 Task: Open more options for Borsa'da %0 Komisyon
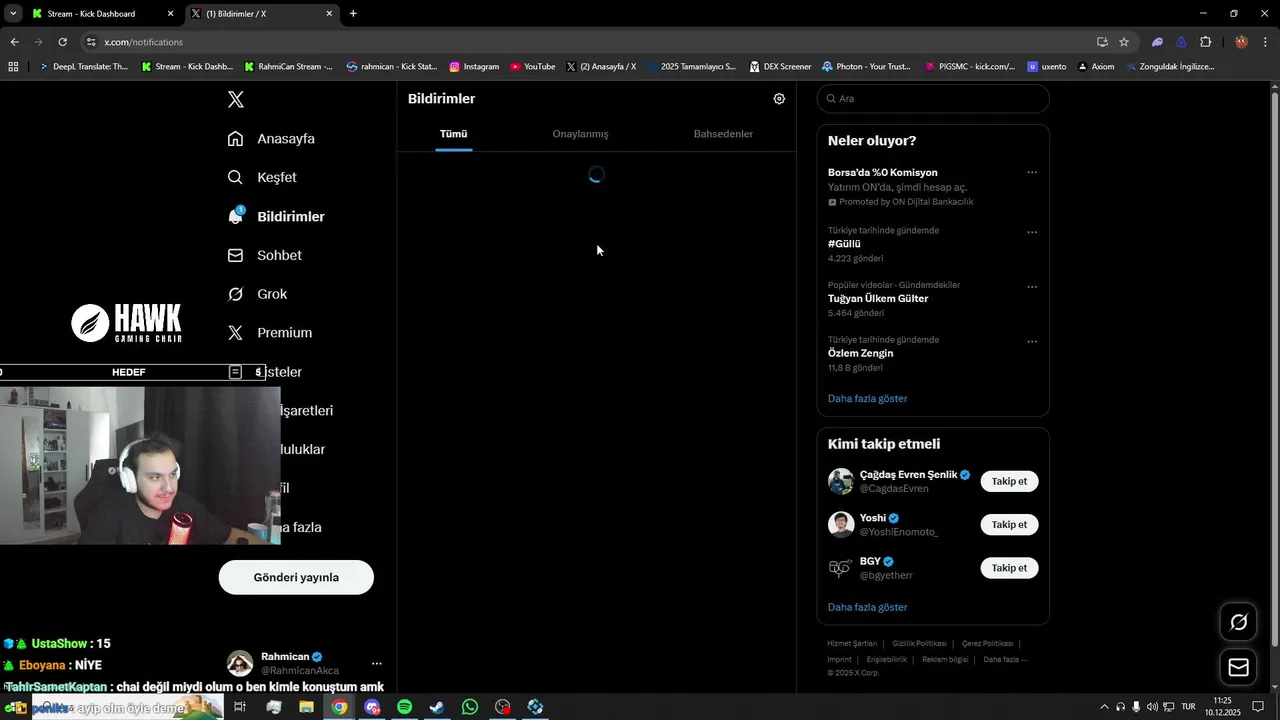click(1032, 172)
